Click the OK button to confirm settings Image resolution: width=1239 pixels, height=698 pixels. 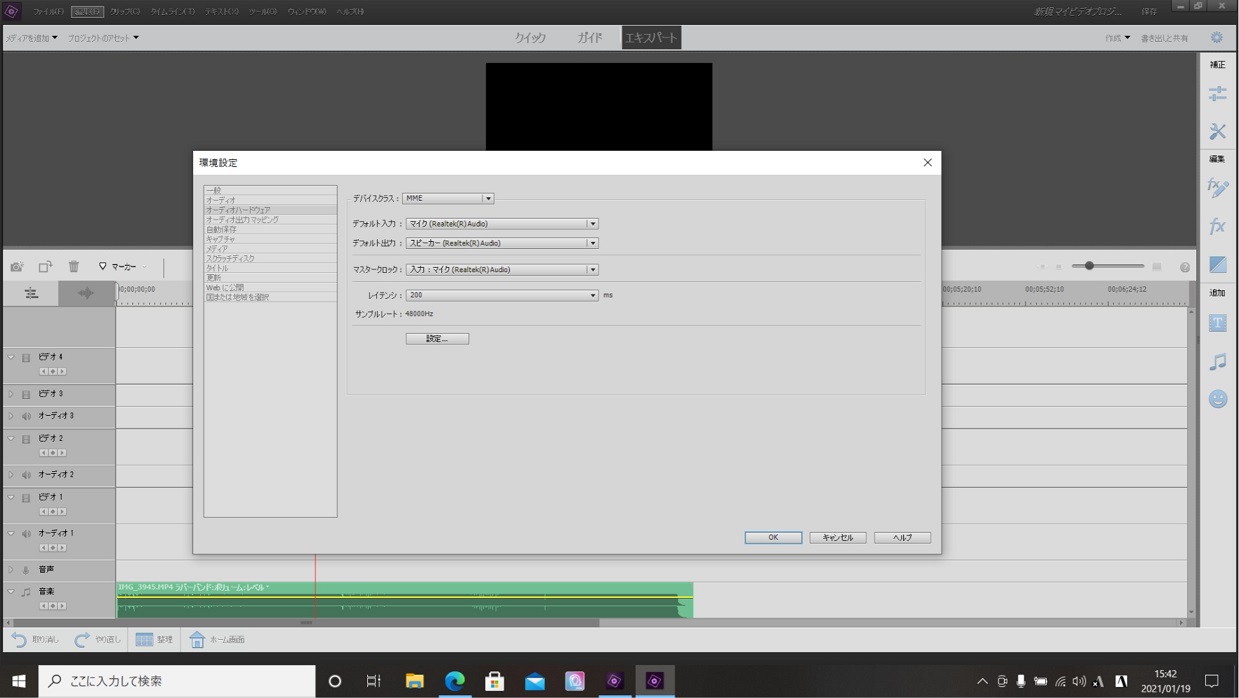771,537
